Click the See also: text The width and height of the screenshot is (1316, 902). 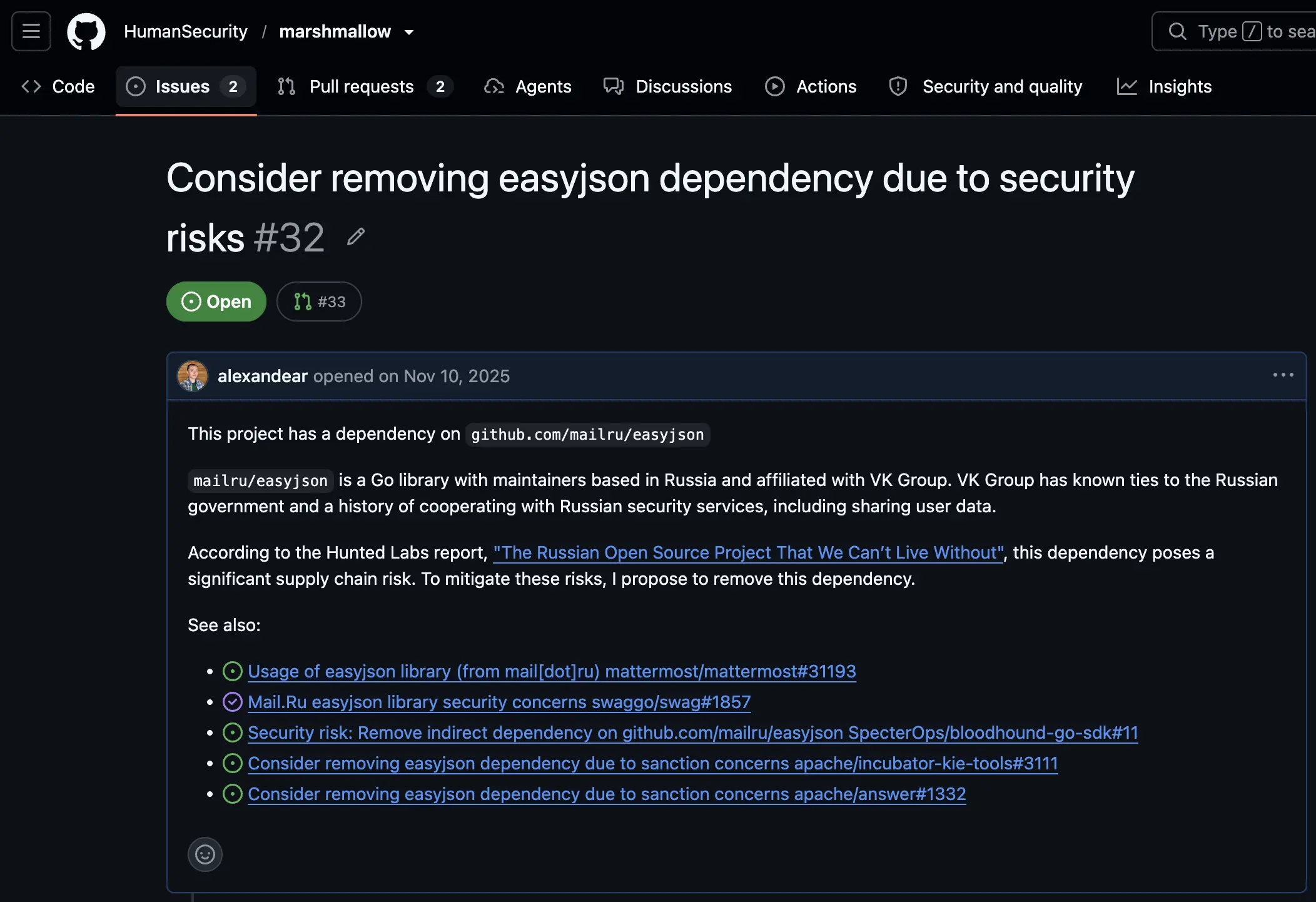[224, 625]
